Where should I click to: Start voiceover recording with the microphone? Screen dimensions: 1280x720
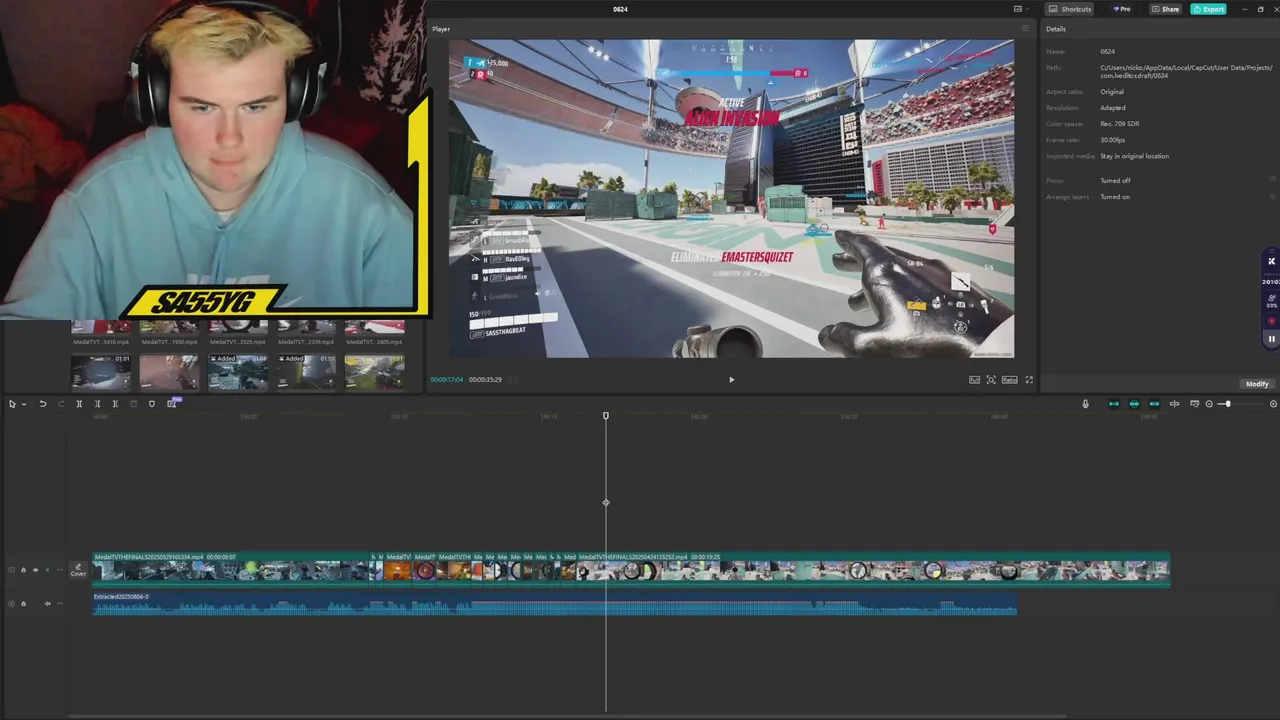pos(1085,404)
